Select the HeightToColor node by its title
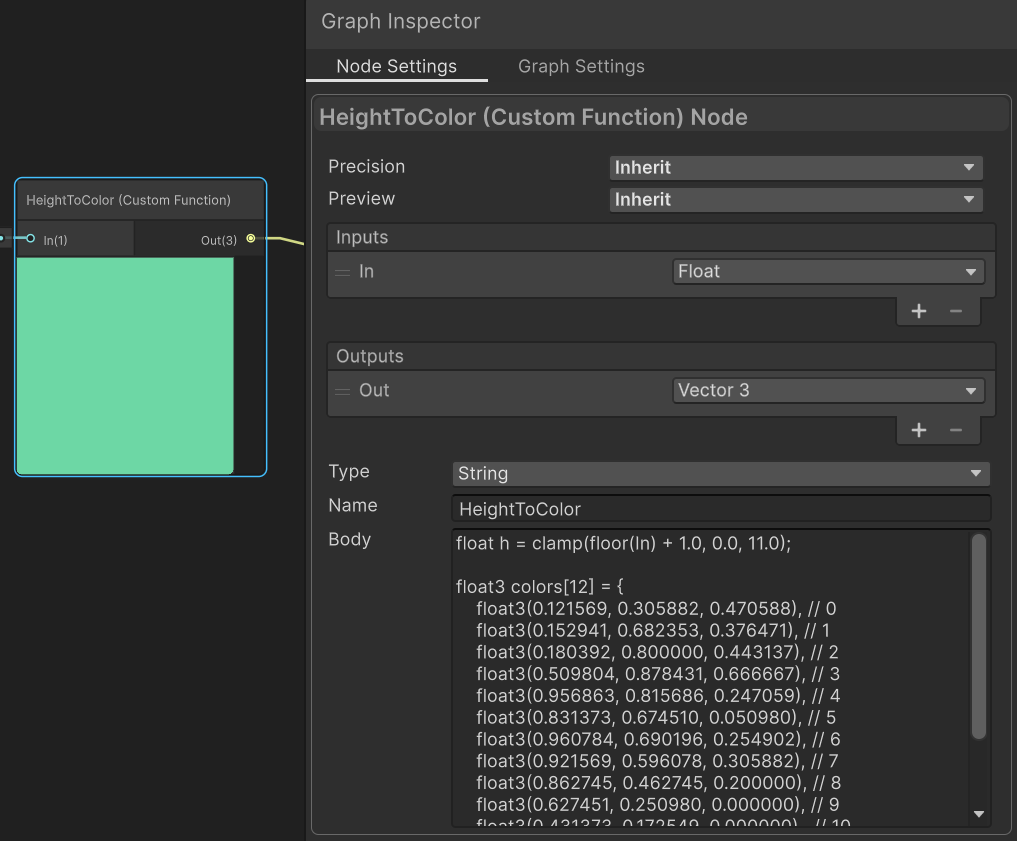Image resolution: width=1017 pixels, height=841 pixels. [x=128, y=200]
